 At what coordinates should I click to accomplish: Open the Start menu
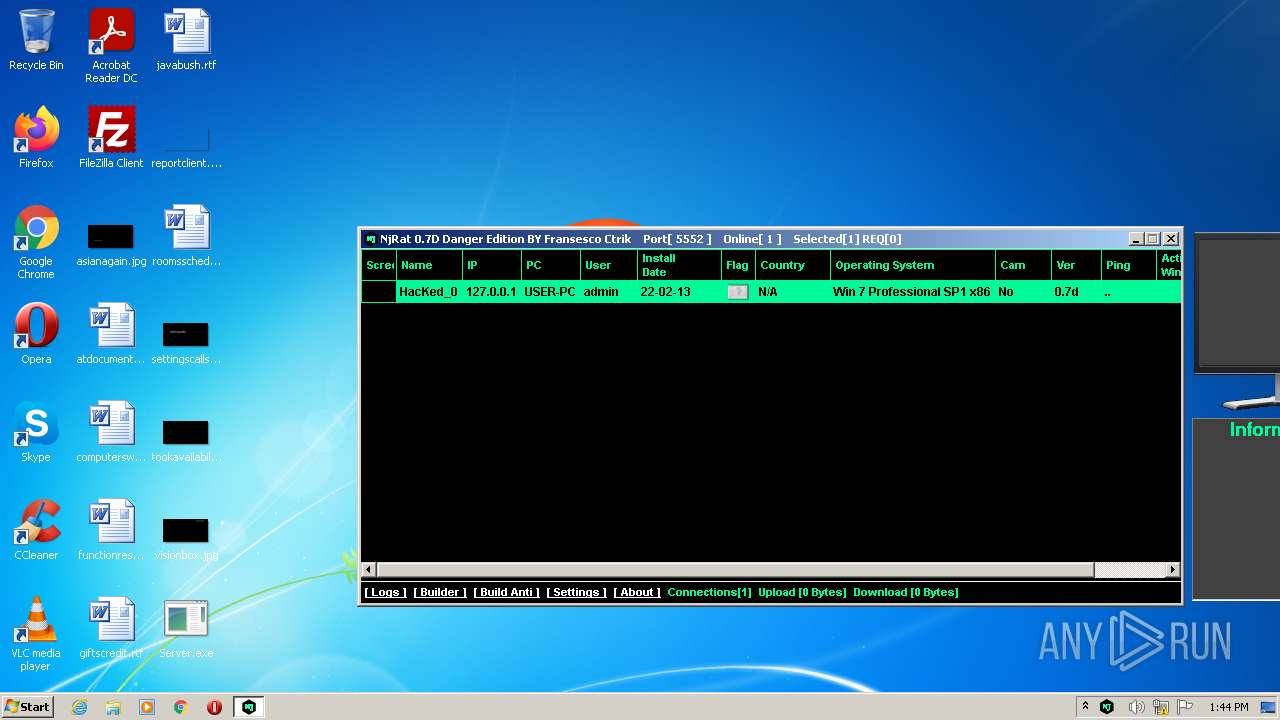point(27,707)
